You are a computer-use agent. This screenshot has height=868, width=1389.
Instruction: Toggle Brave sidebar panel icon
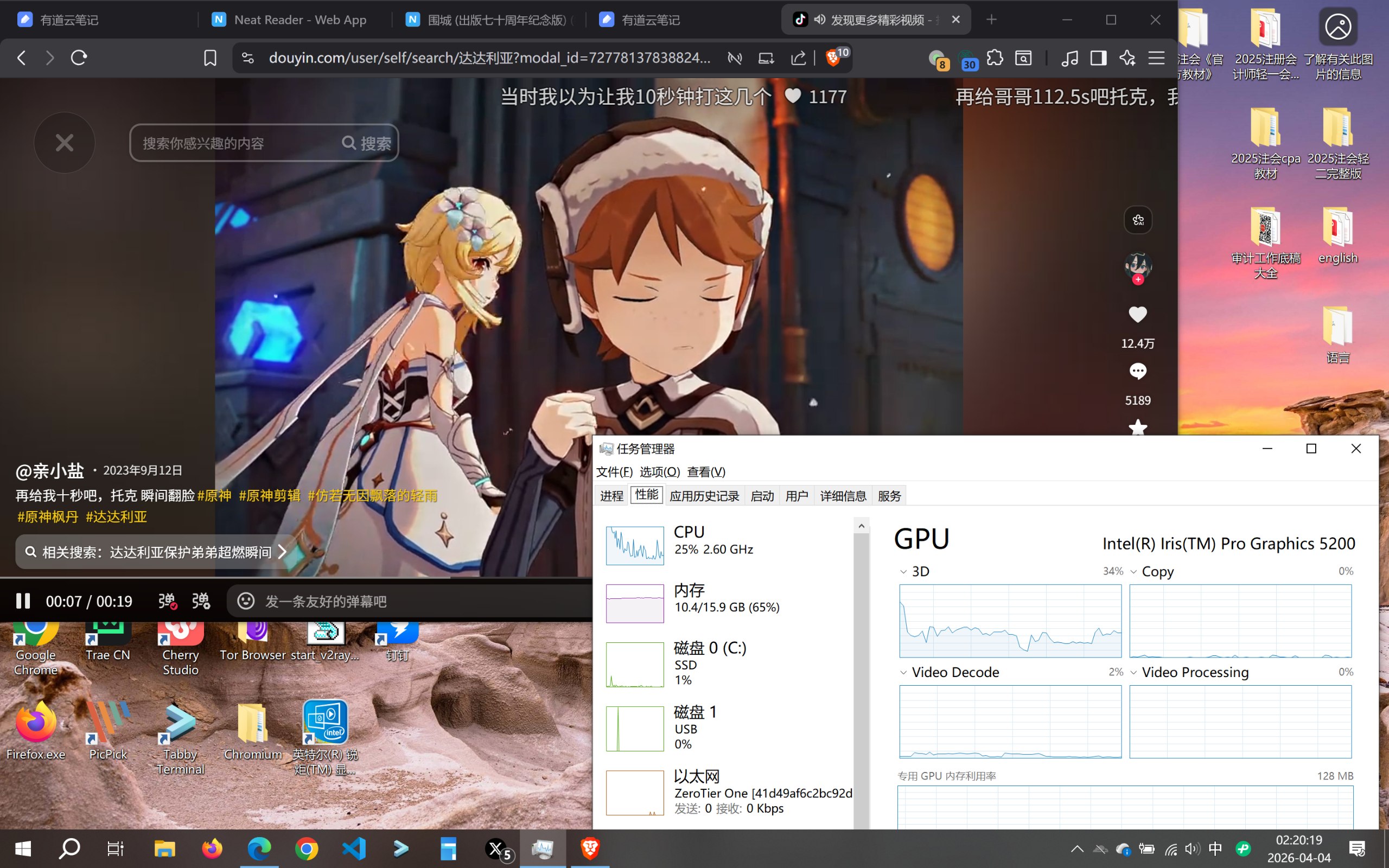[x=1098, y=58]
